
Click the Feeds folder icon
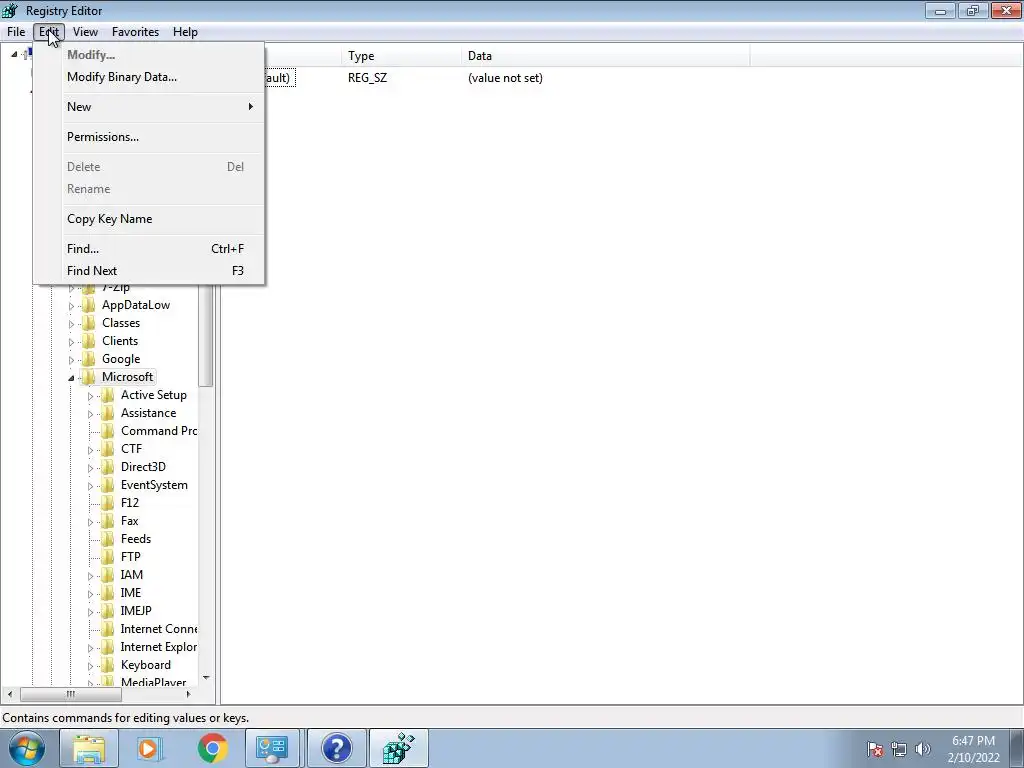pos(107,539)
